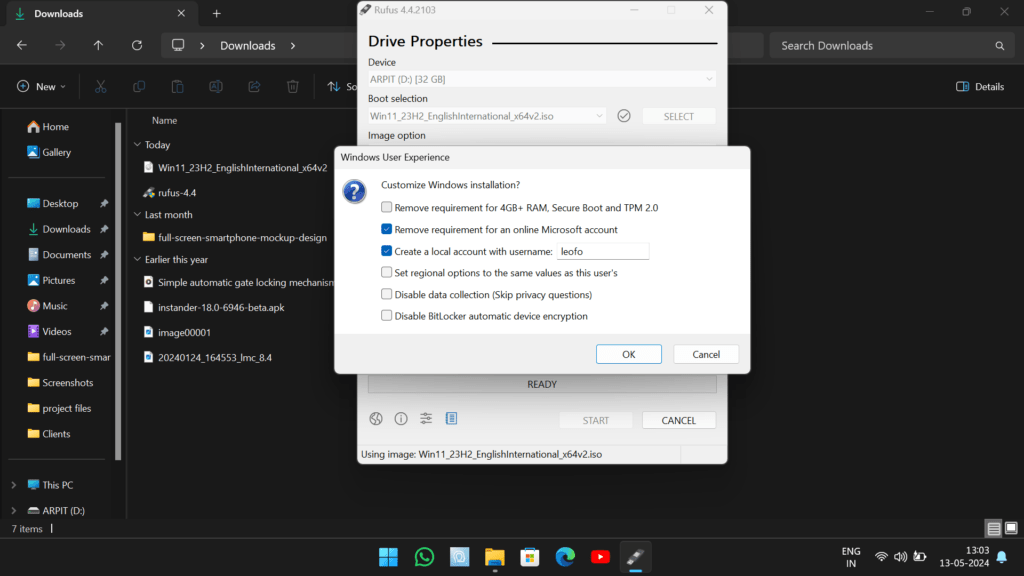Screen dimensions: 1024x576
Task: Collapse the Earlier this year group
Action: click(137, 259)
